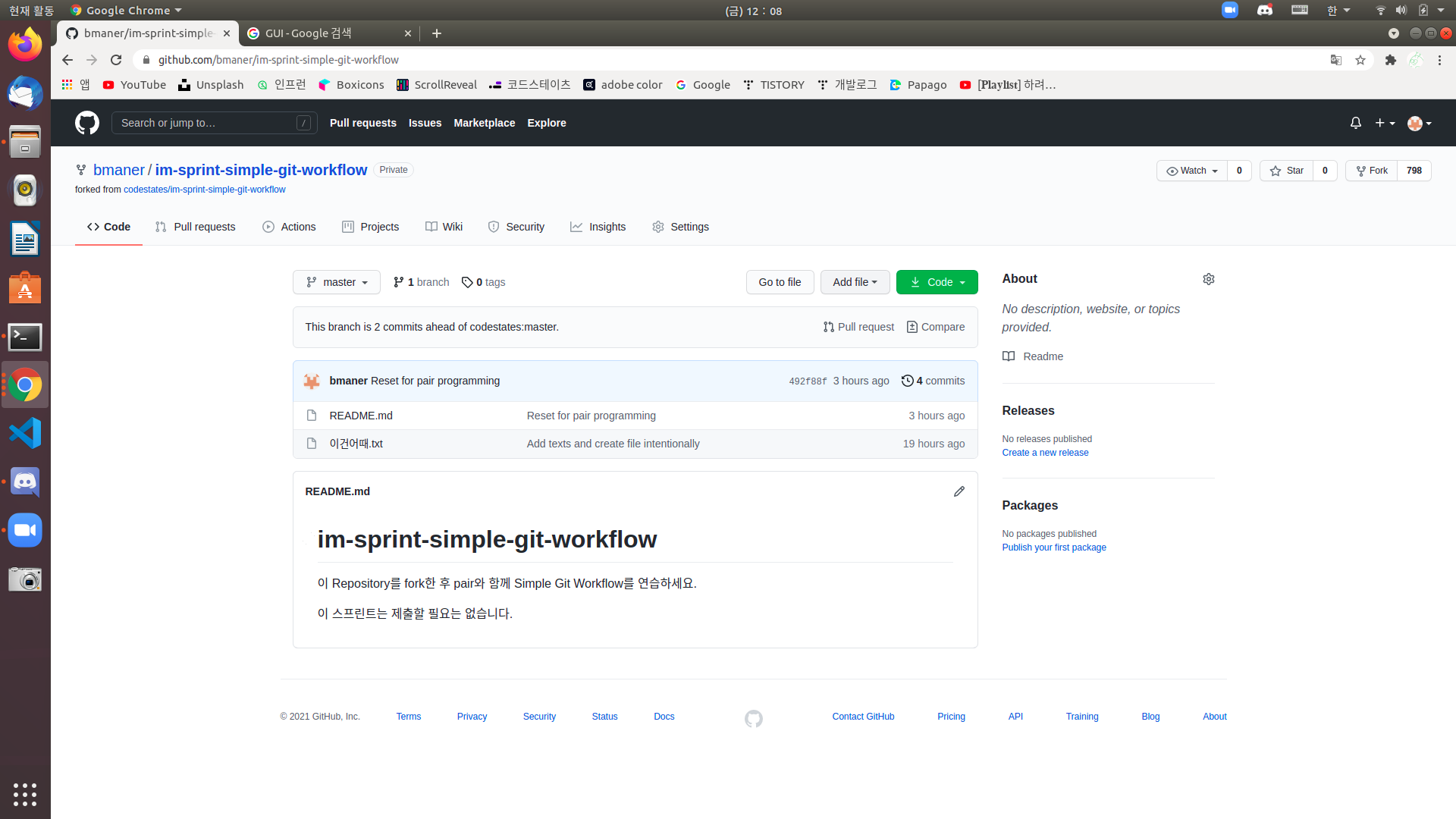
Task: Open the Add file dropdown
Action: click(855, 282)
